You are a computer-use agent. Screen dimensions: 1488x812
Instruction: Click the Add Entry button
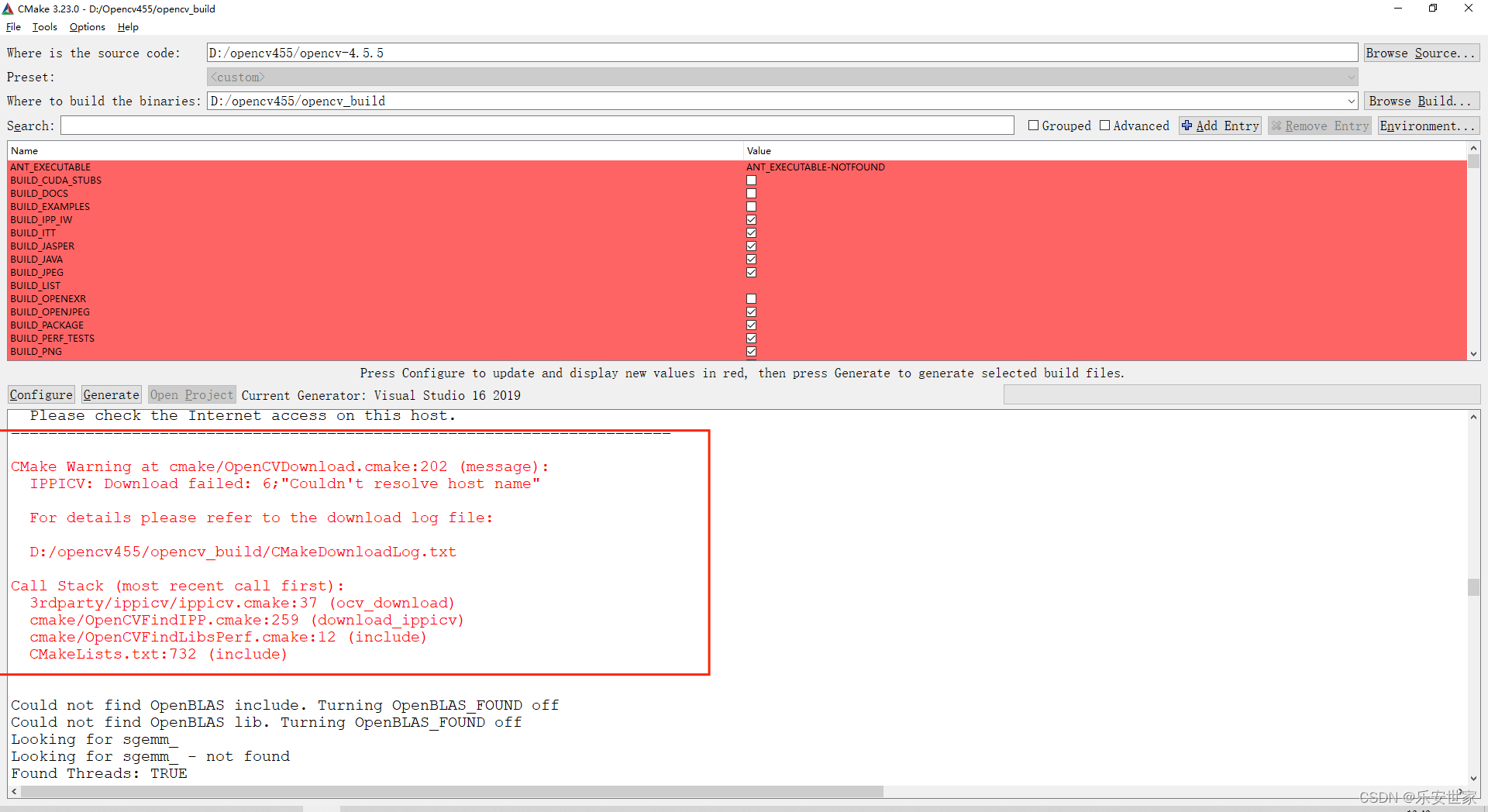click(x=1220, y=126)
